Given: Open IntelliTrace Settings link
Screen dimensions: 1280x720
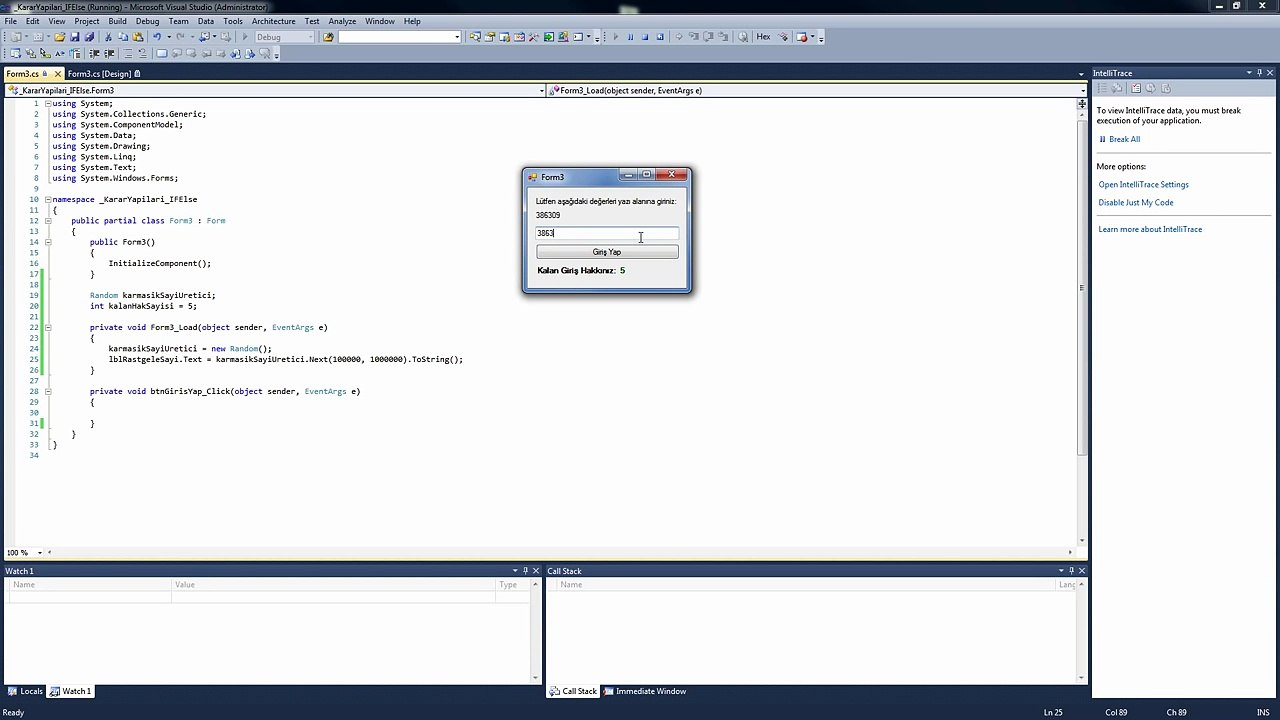Looking at the screenshot, I should coord(1143,185).
